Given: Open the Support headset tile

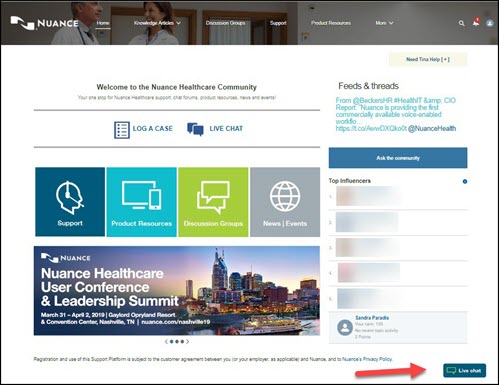Looking at the screenshot, I should [x=70, y=202].
